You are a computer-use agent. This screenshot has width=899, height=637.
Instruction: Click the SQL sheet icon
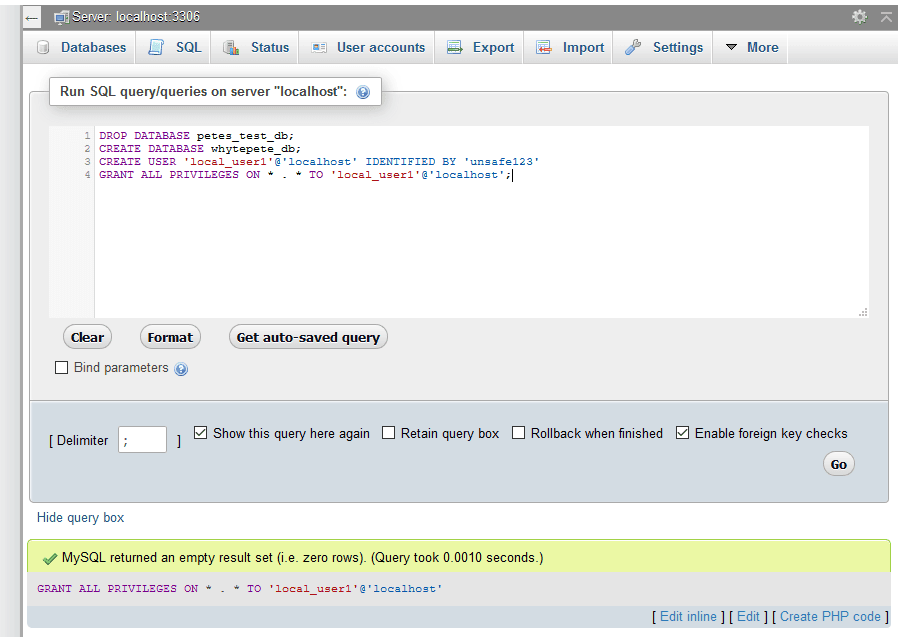pos(155,47)
